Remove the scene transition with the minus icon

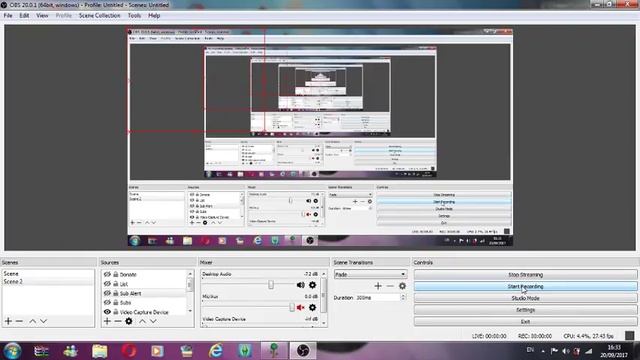click(390, 286)
